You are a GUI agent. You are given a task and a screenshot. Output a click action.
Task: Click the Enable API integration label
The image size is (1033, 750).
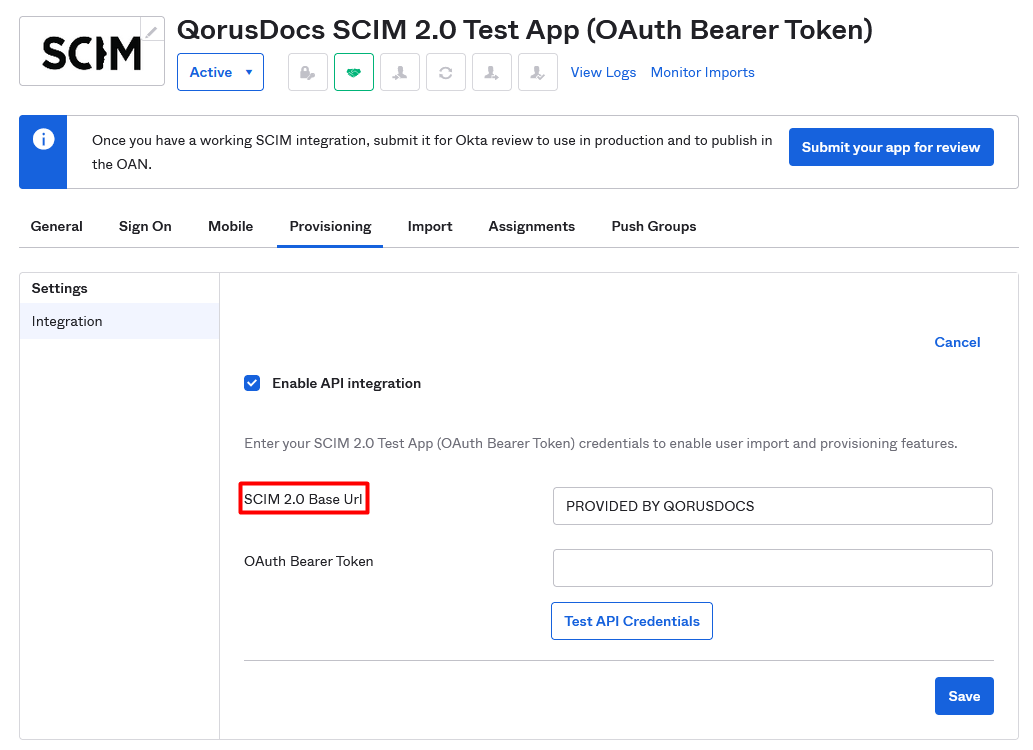click(x=347, y=383)
